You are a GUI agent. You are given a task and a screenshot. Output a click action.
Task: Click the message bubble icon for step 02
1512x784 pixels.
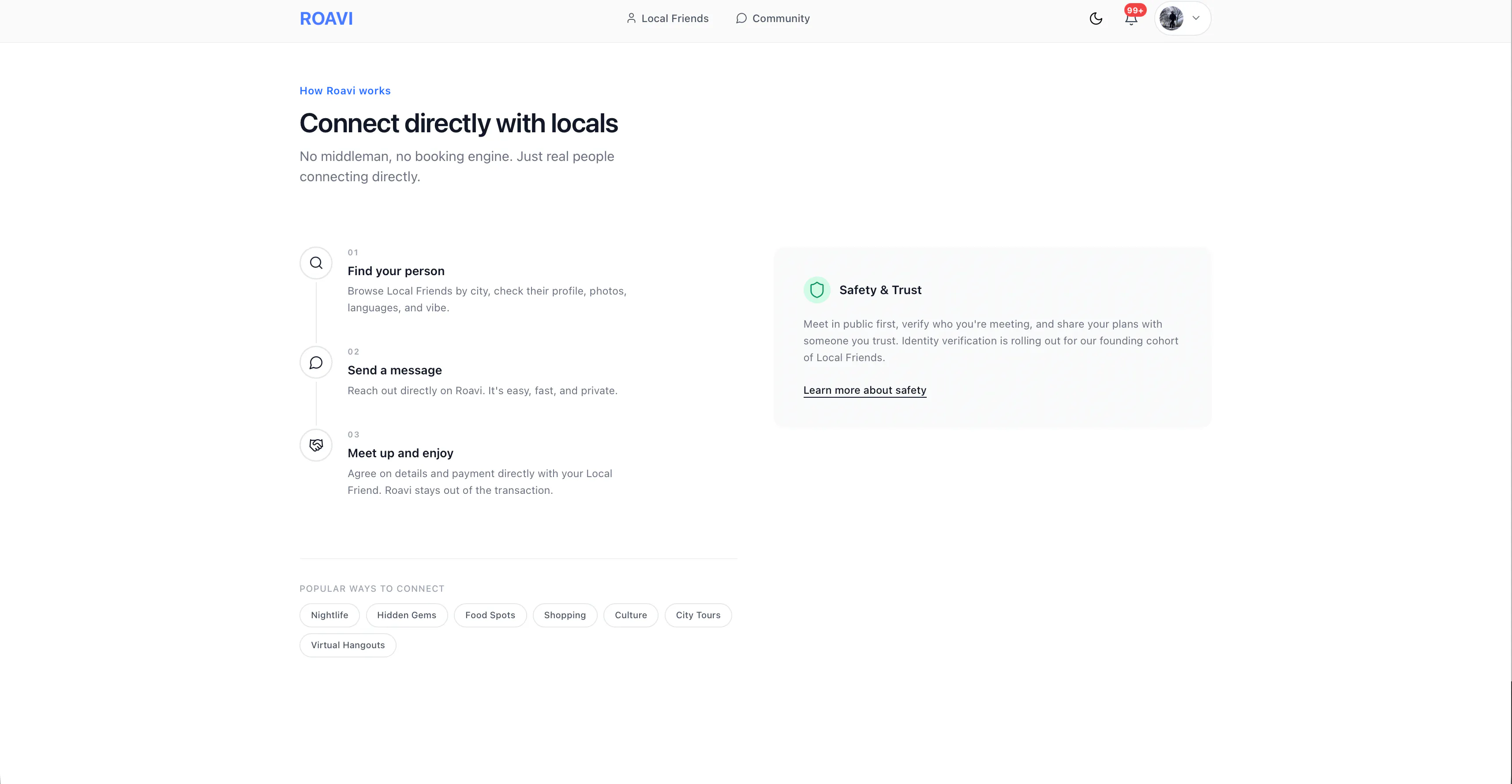tap(316, 362)
